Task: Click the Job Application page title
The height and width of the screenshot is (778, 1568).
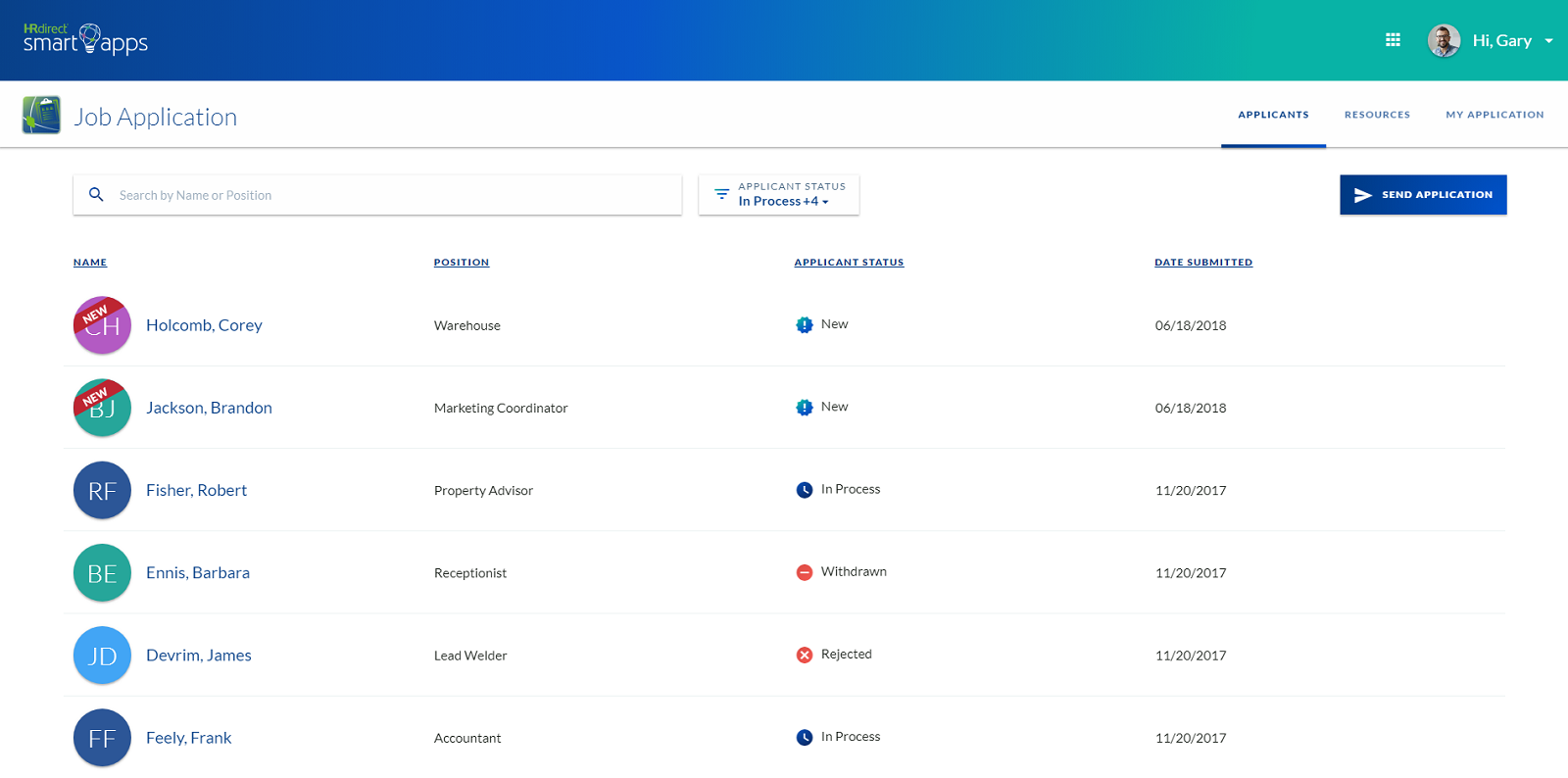Action: coord(156,117)
